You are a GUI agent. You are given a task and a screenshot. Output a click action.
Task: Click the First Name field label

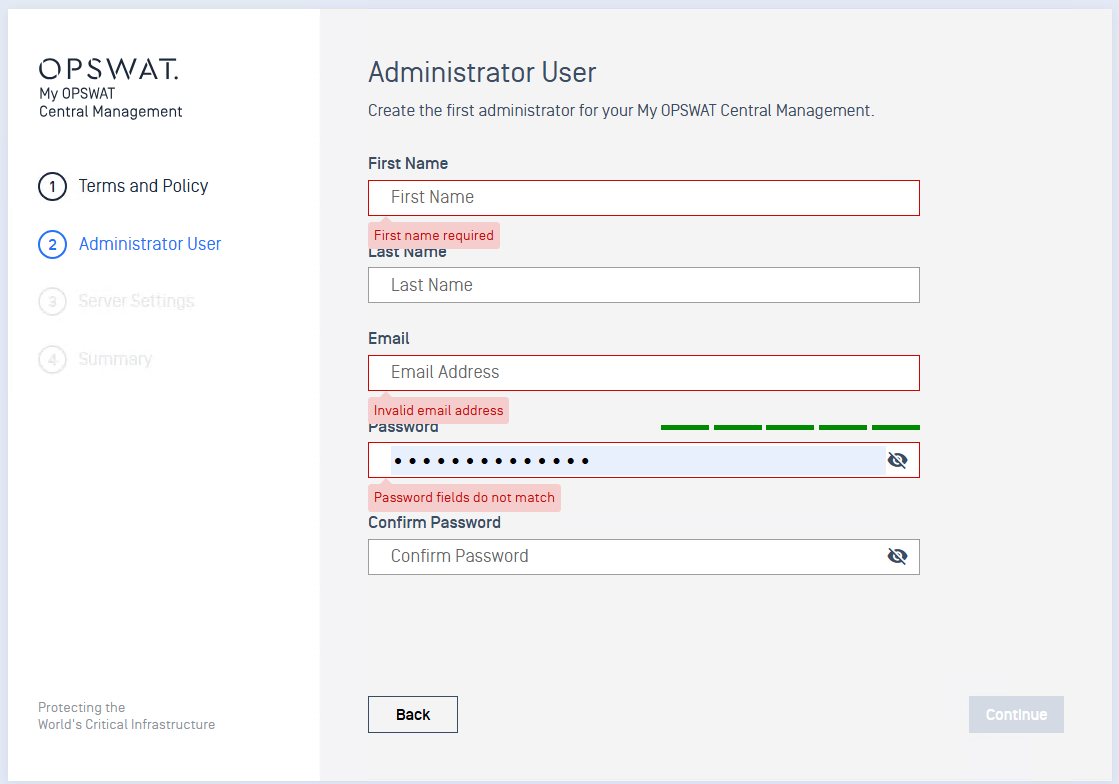click(x=408, y=163)
